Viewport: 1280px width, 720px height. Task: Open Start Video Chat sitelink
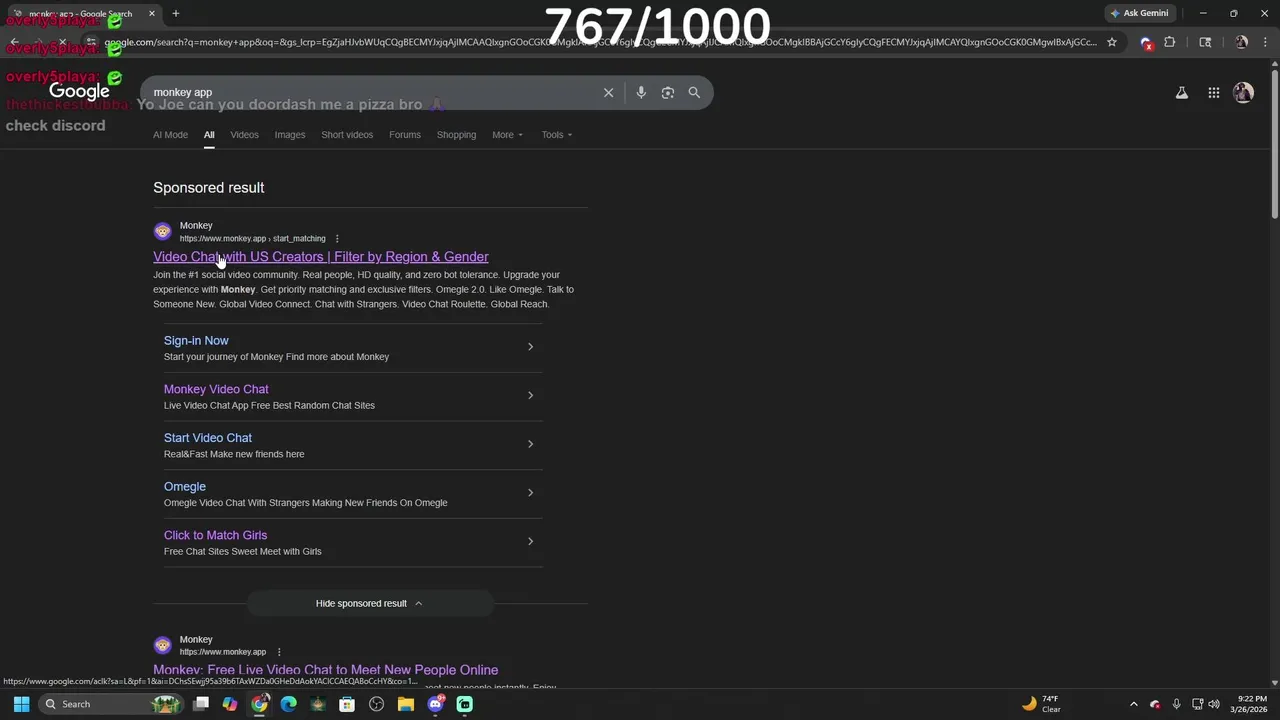tap(208, 438)
